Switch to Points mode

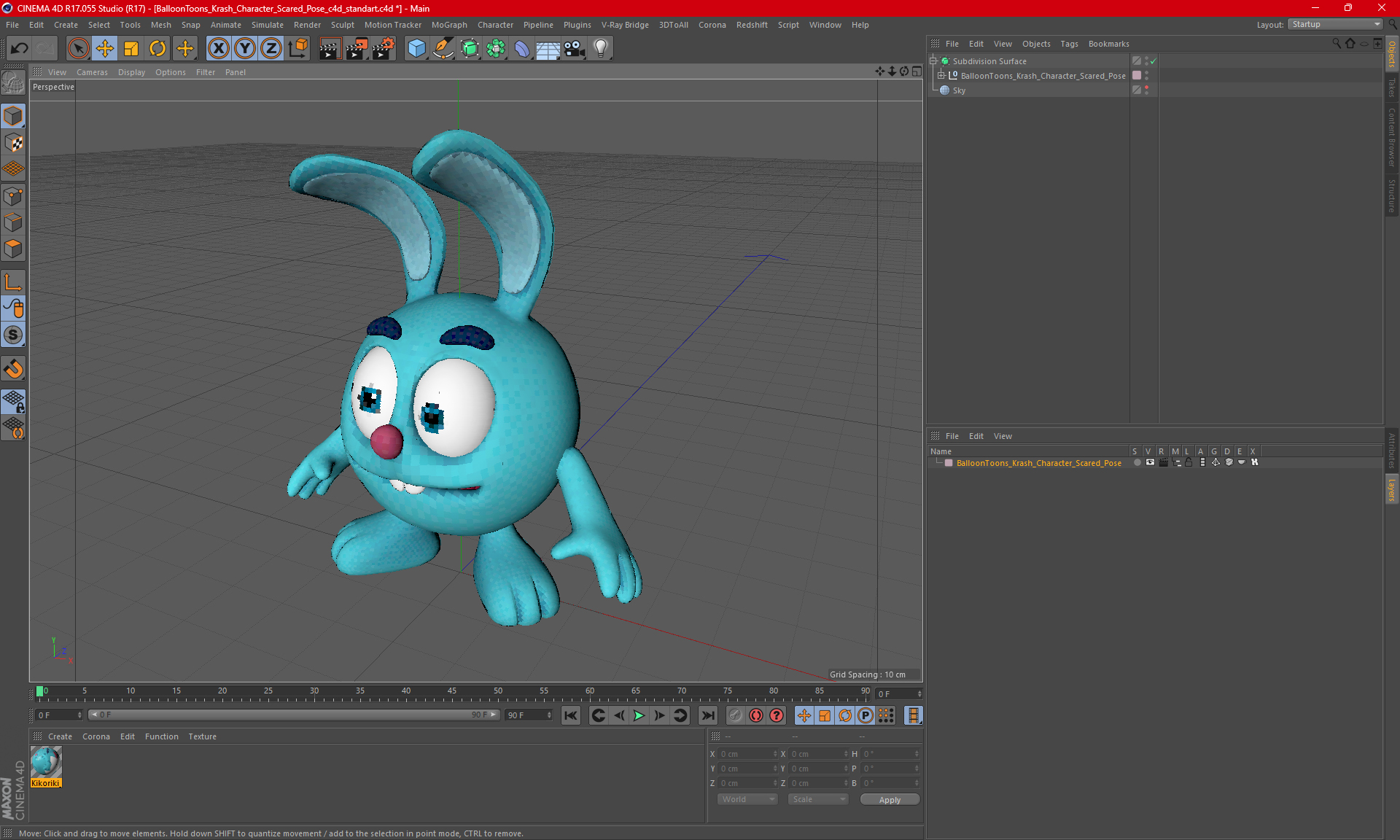(13, 196)
